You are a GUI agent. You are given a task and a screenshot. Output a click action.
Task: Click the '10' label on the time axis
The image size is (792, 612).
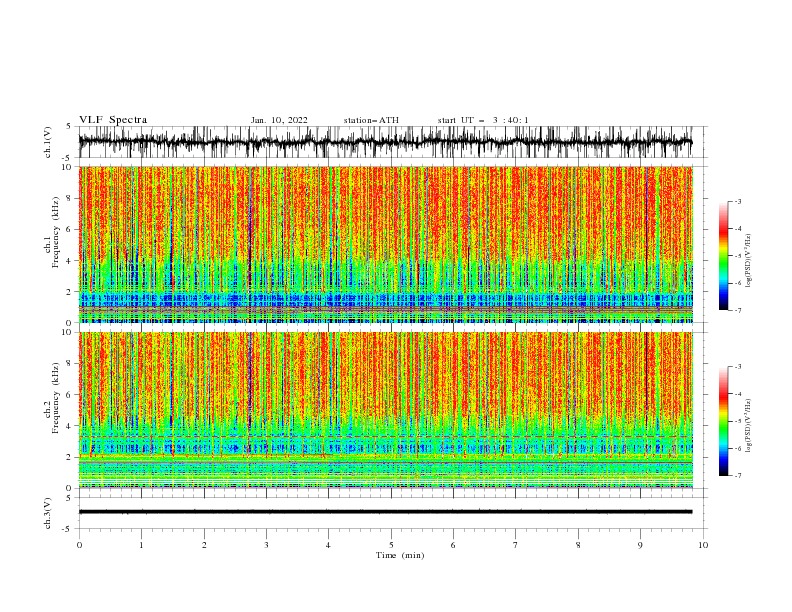(x=703, y=545)
